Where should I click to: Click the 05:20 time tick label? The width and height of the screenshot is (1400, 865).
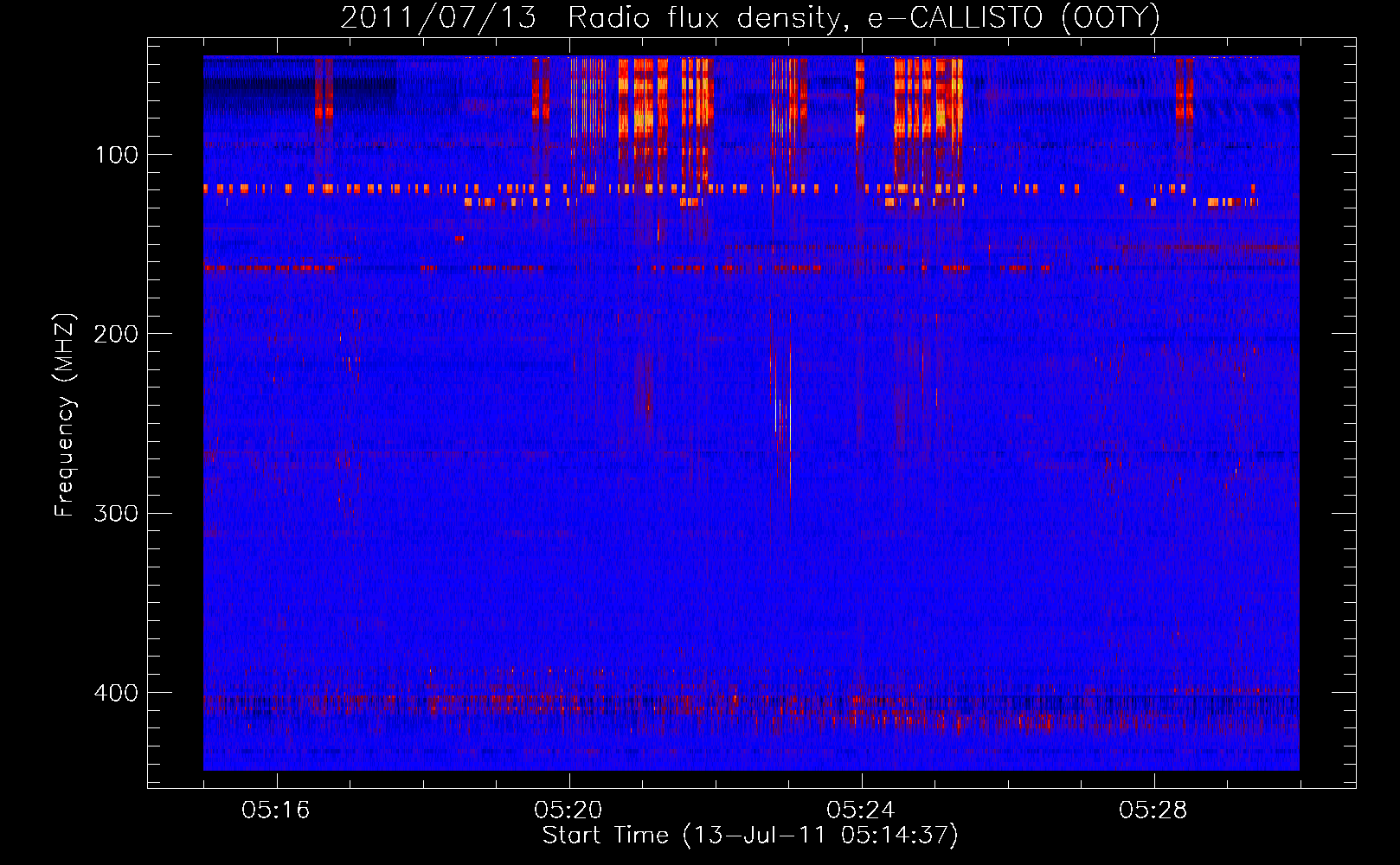(x=568, y=811)
